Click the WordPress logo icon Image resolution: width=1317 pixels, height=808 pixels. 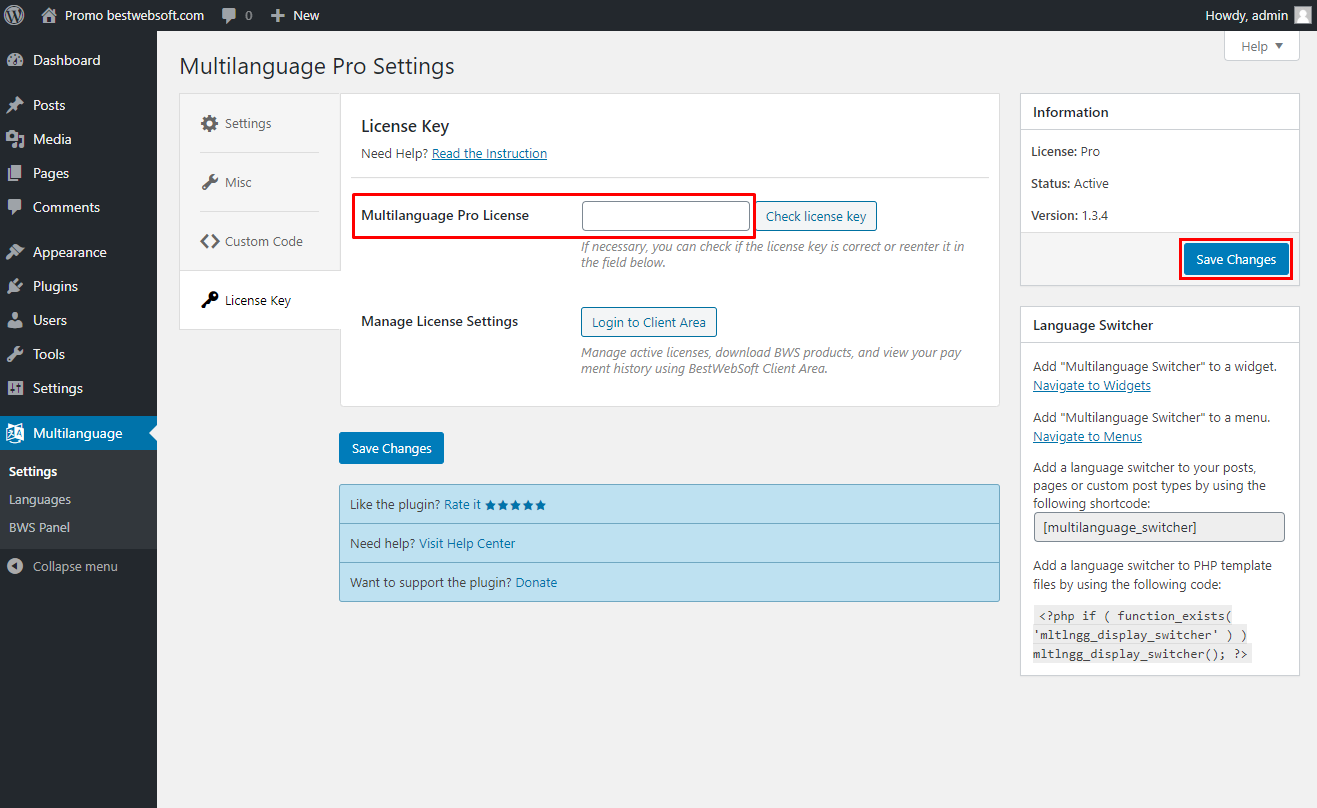[15, 15]
